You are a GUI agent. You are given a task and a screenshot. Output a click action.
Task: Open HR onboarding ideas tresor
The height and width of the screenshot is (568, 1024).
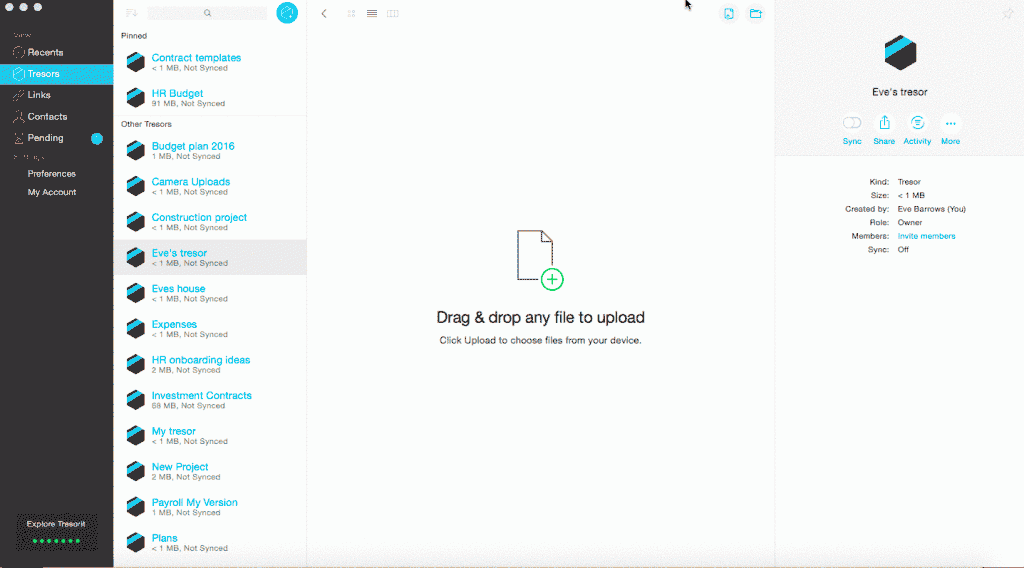[x=210, y=364]
